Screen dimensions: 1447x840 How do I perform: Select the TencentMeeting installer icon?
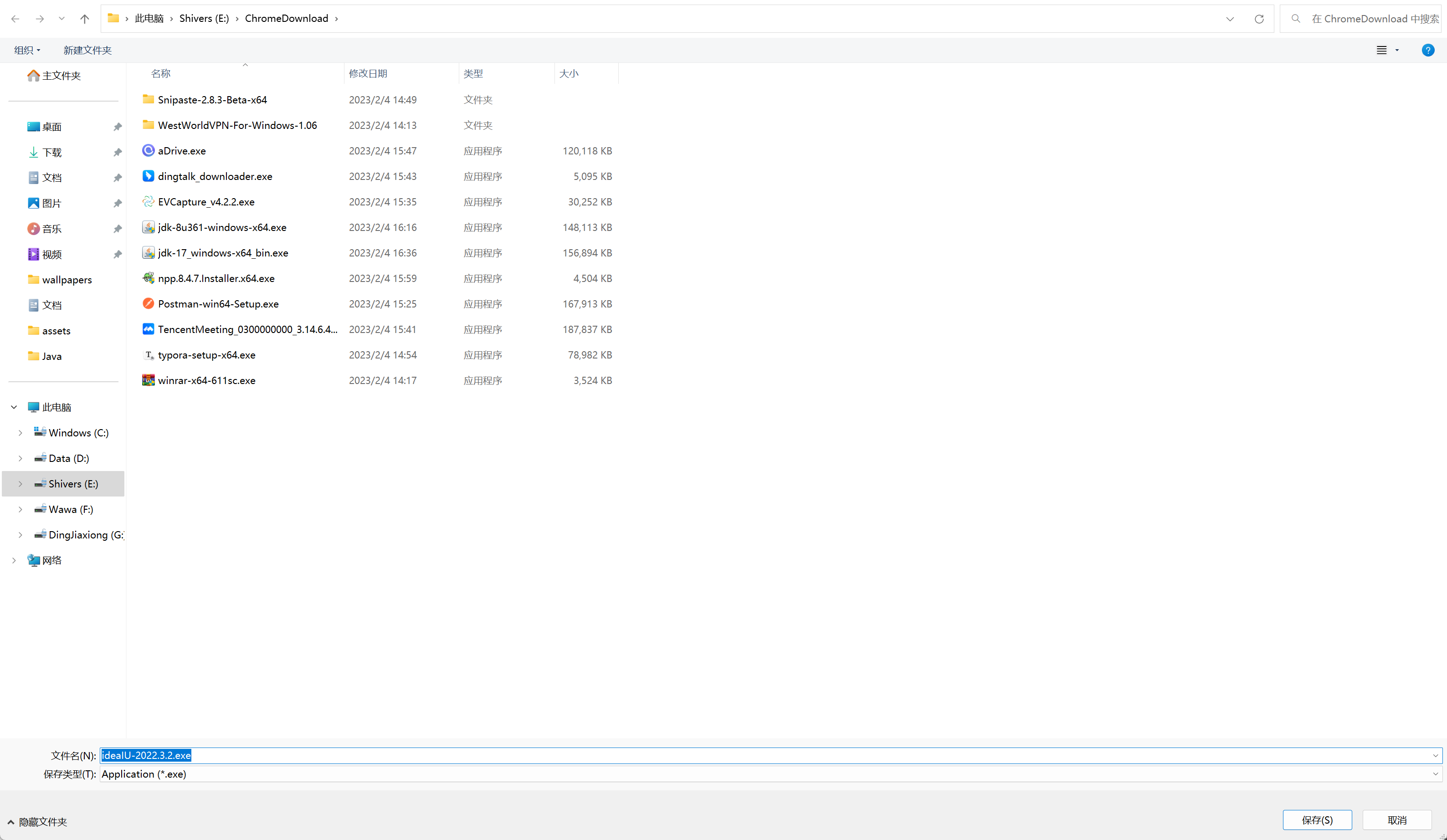click(x=148, y=329)
